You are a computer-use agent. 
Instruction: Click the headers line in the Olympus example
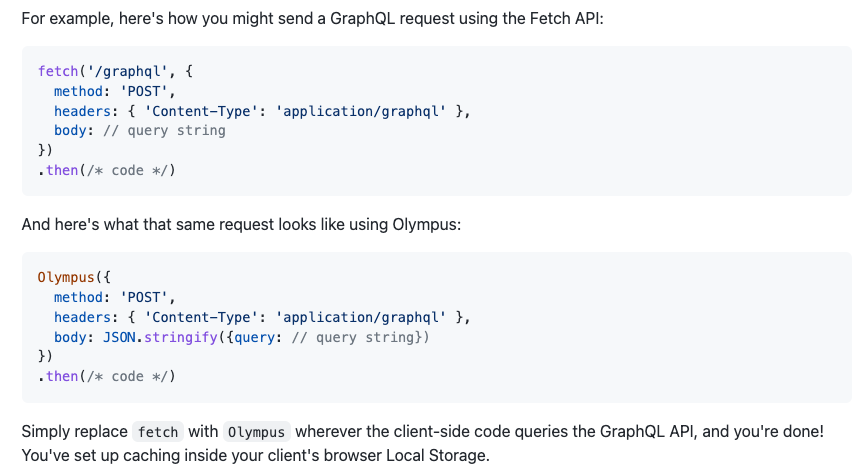(x=262, y=317)
